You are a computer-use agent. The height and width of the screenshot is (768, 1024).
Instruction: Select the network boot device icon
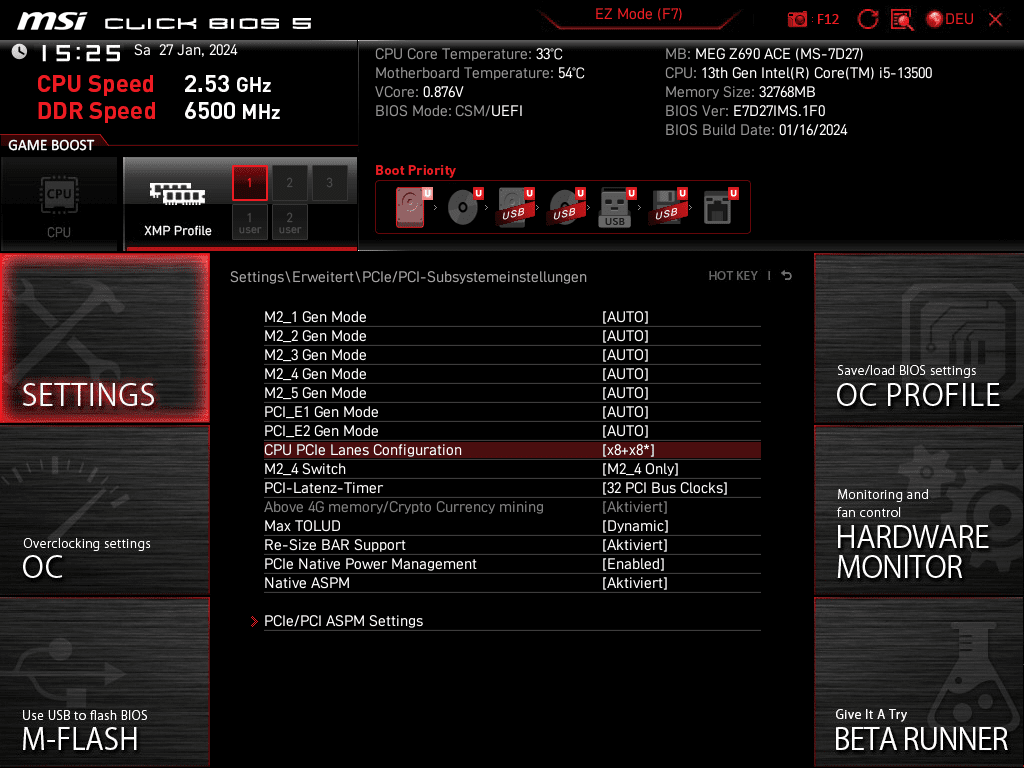click(x=720, y=207)
